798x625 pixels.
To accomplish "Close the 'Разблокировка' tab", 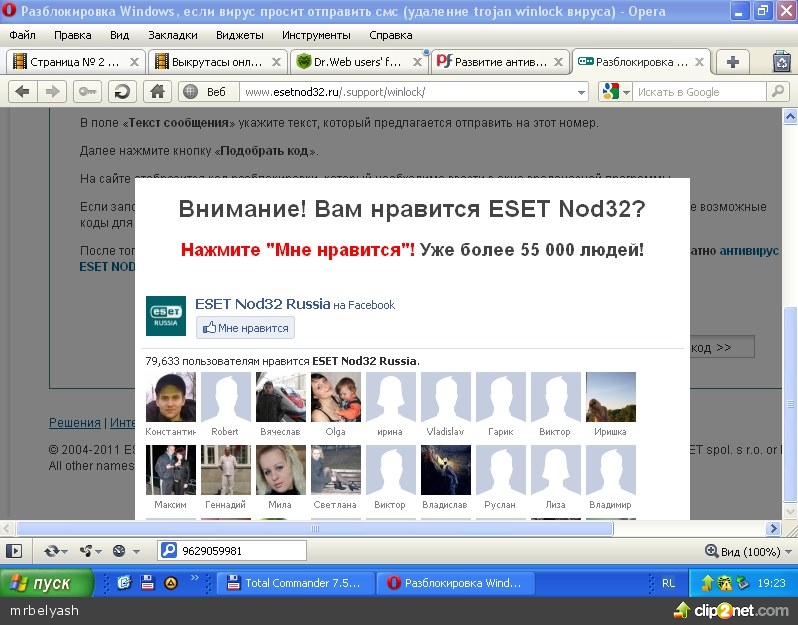I will [700, 62].
